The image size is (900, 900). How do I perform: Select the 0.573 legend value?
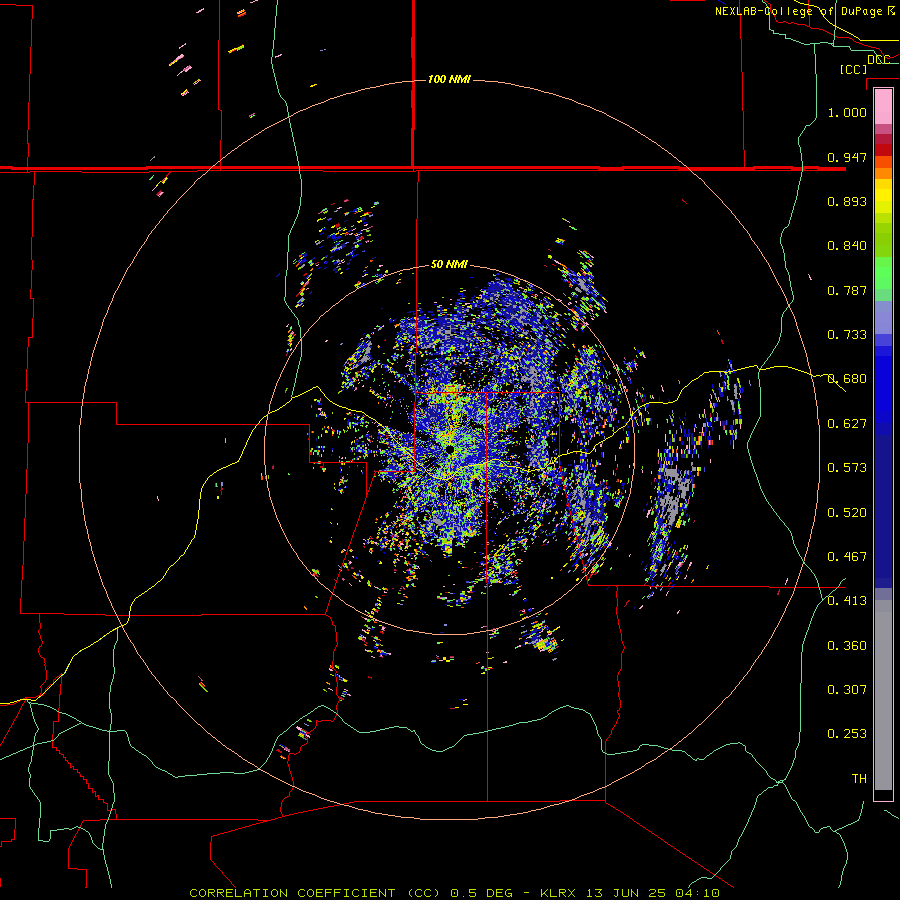(847, 468)
